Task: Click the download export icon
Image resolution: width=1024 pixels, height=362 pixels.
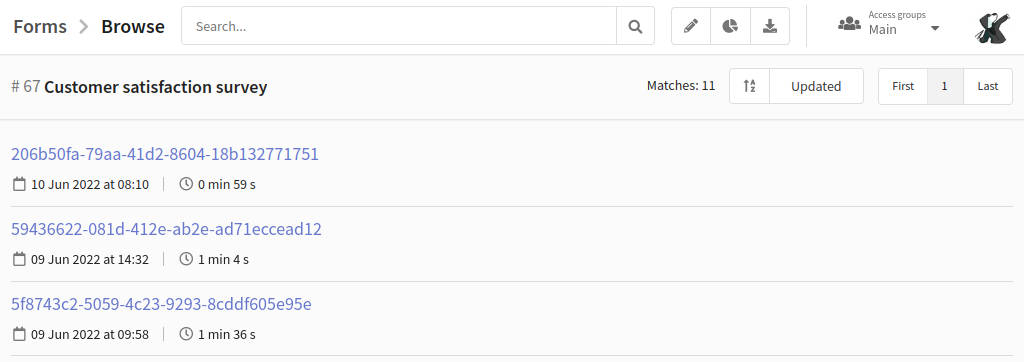Action: [770, 26]
